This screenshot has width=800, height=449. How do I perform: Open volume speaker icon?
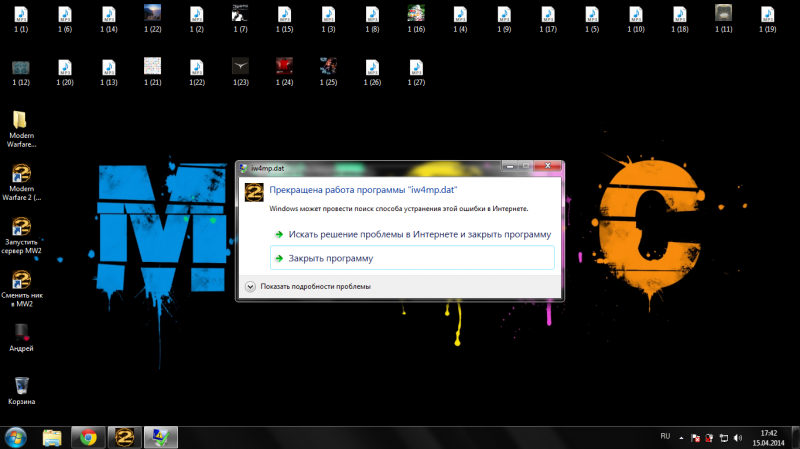738,438
